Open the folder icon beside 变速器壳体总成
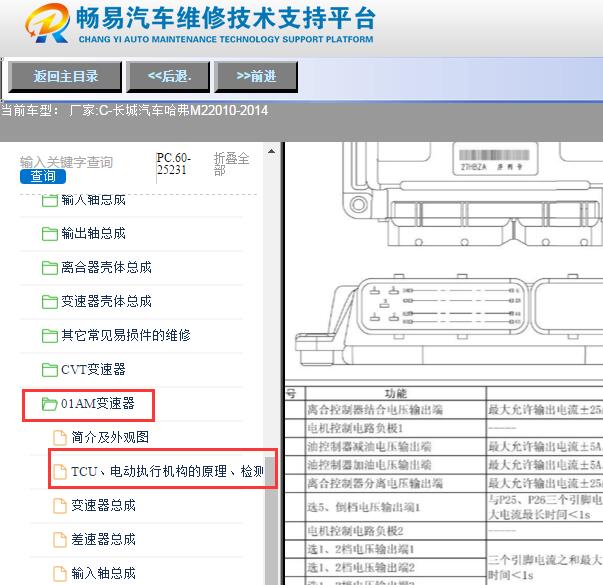The width and height of the screenshot is (603, 585). point(50,302)
